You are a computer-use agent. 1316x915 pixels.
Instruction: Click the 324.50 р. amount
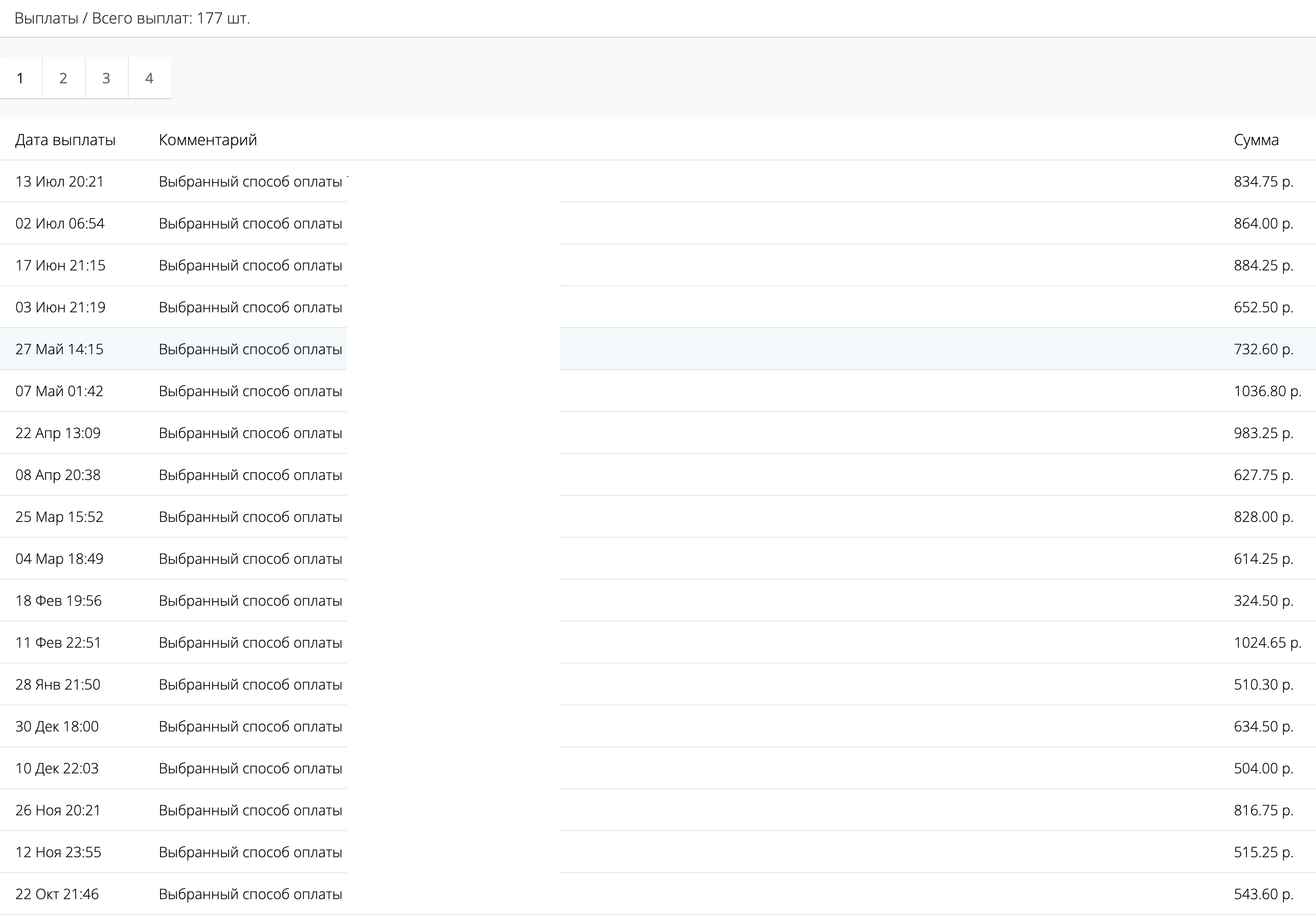[1263, 601]
